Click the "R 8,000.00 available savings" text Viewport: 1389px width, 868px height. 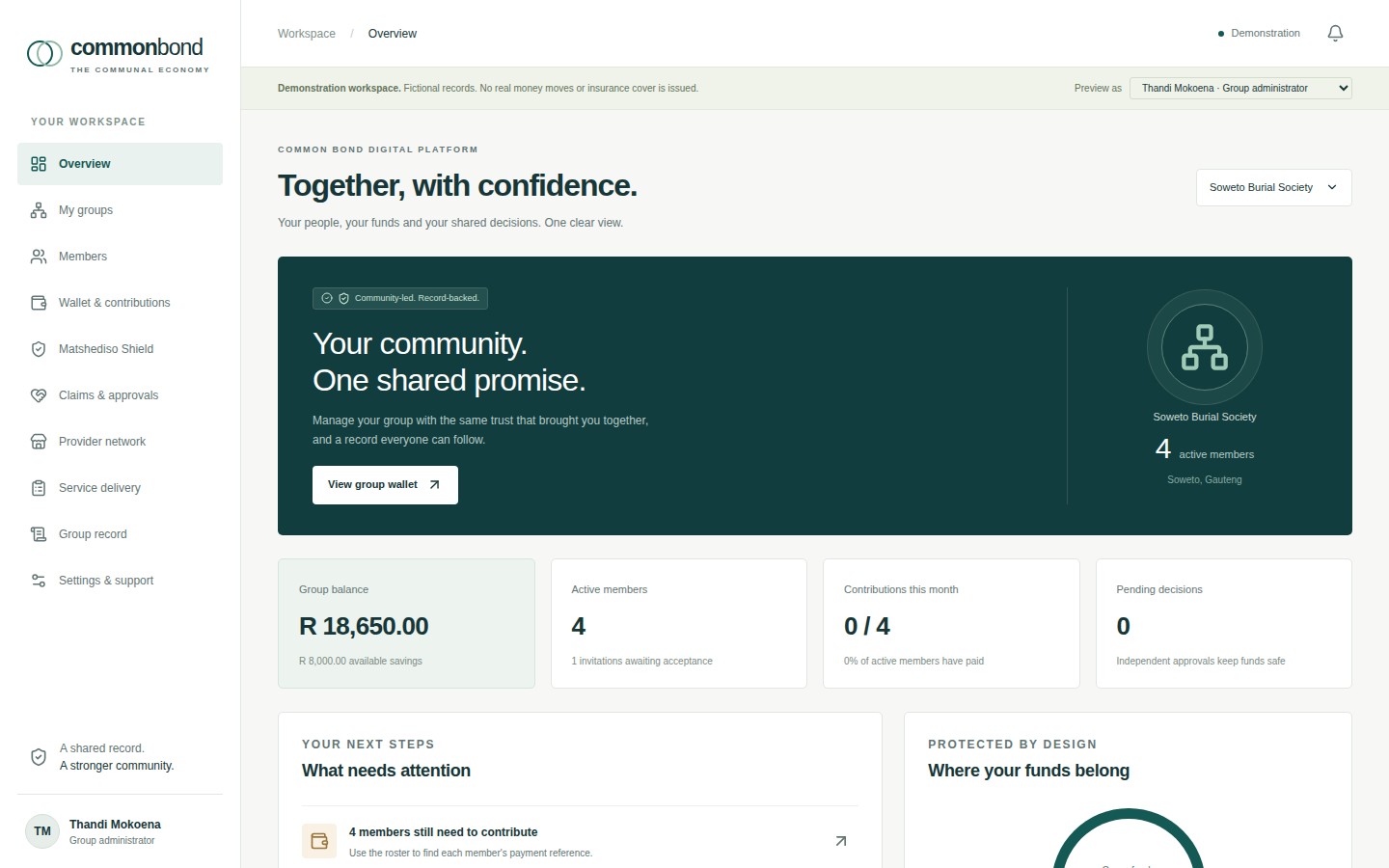361,662
